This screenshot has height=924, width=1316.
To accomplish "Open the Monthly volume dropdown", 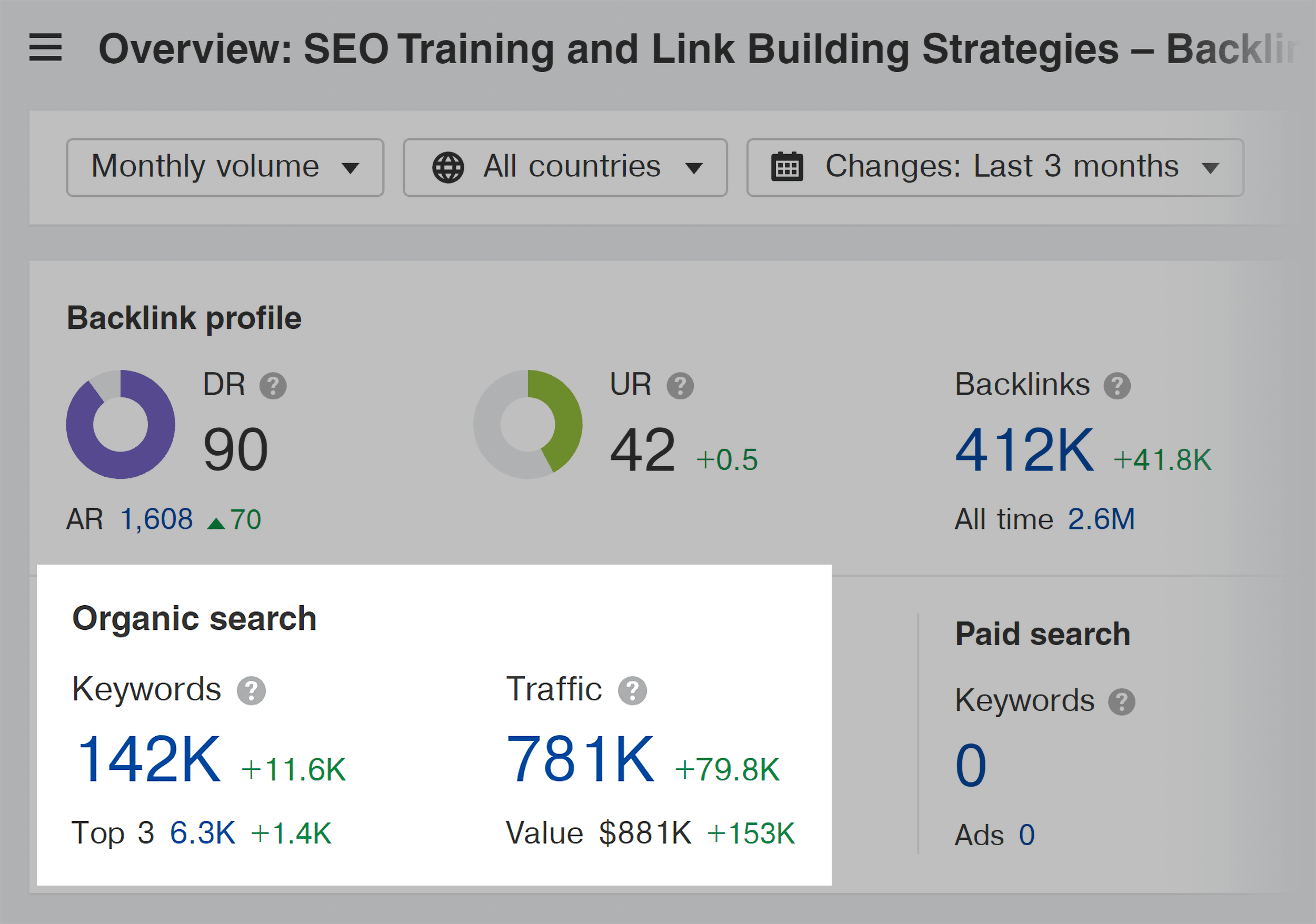I will [225, 167].
